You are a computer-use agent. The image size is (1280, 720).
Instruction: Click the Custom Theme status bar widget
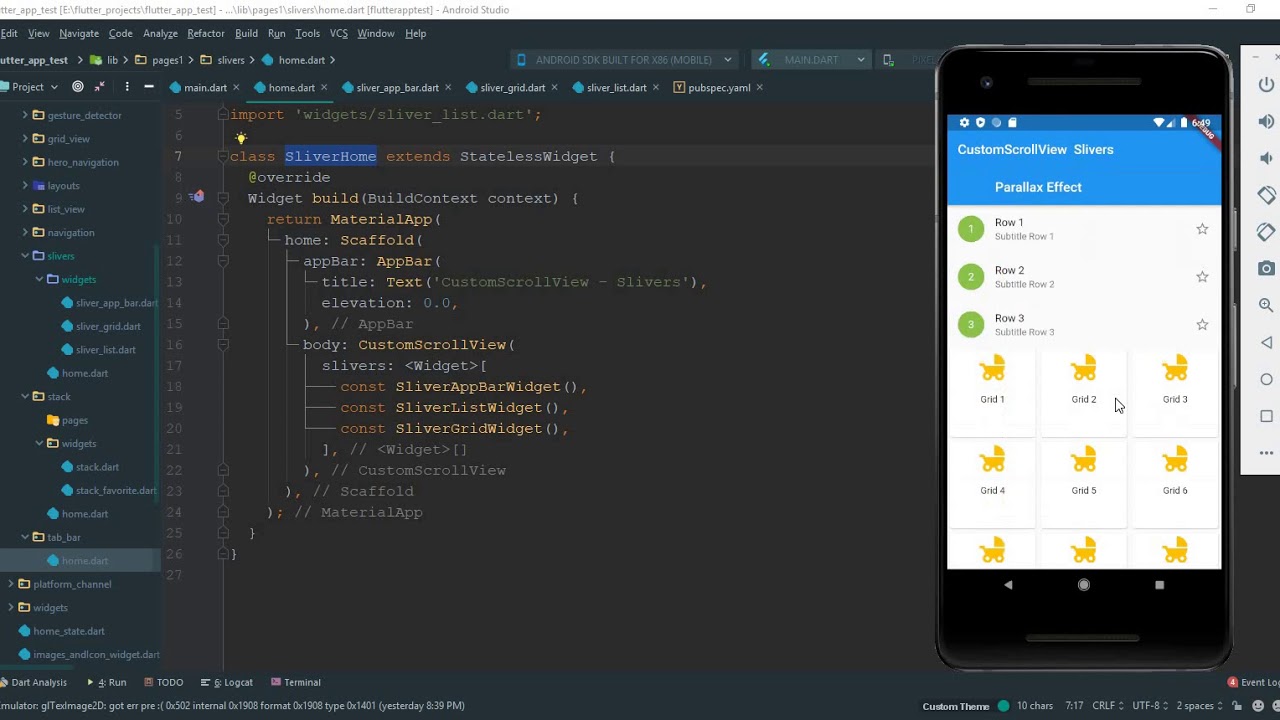[956, 706]
